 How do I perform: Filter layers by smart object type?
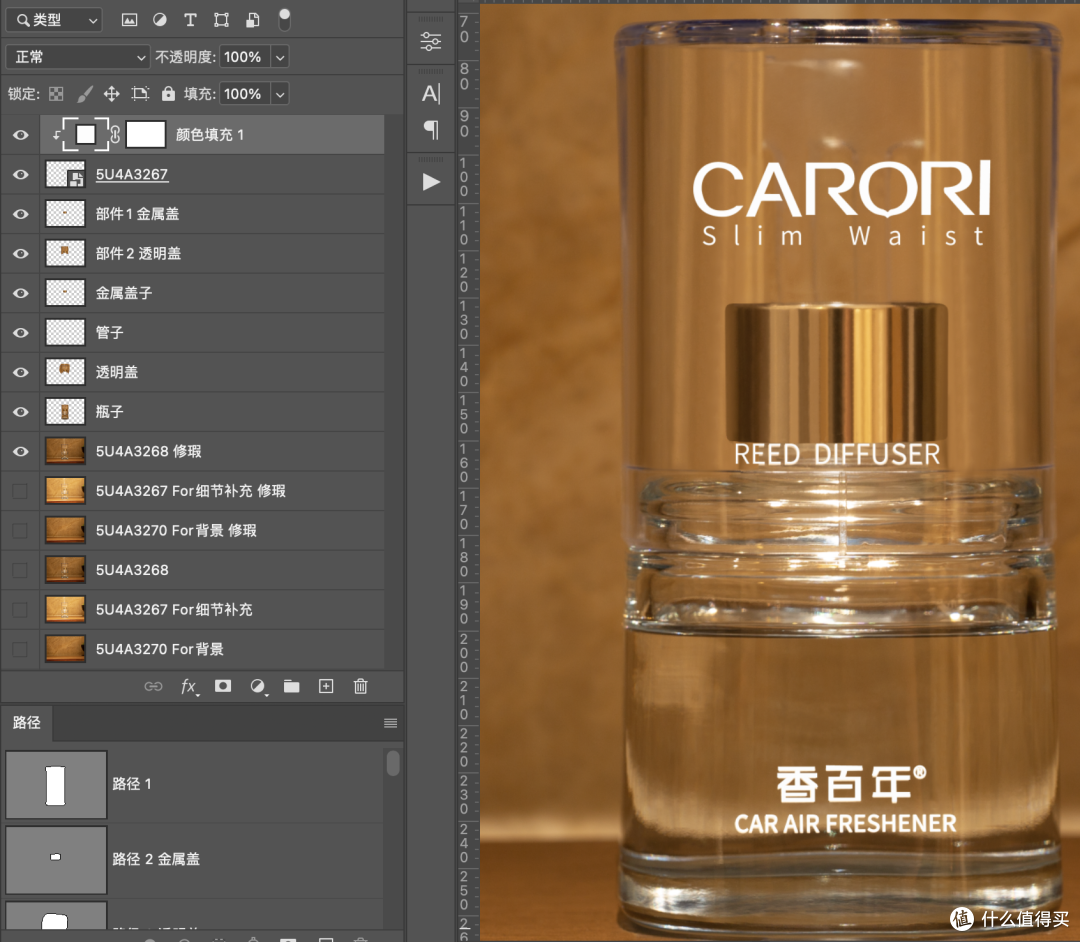click(253, 20)
